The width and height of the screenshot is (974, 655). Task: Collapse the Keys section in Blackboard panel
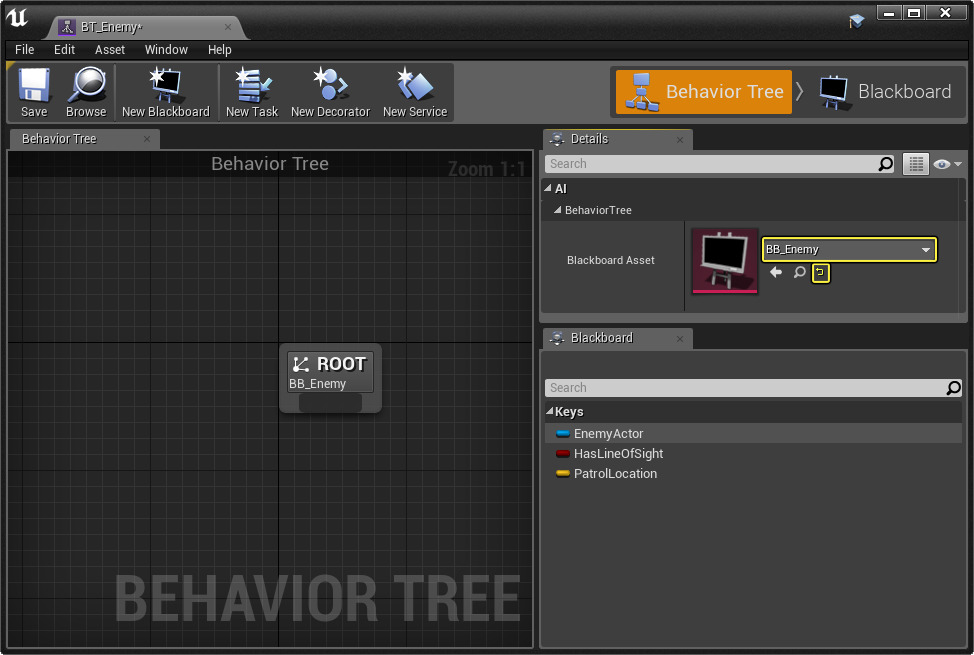(x=549, y=412)
